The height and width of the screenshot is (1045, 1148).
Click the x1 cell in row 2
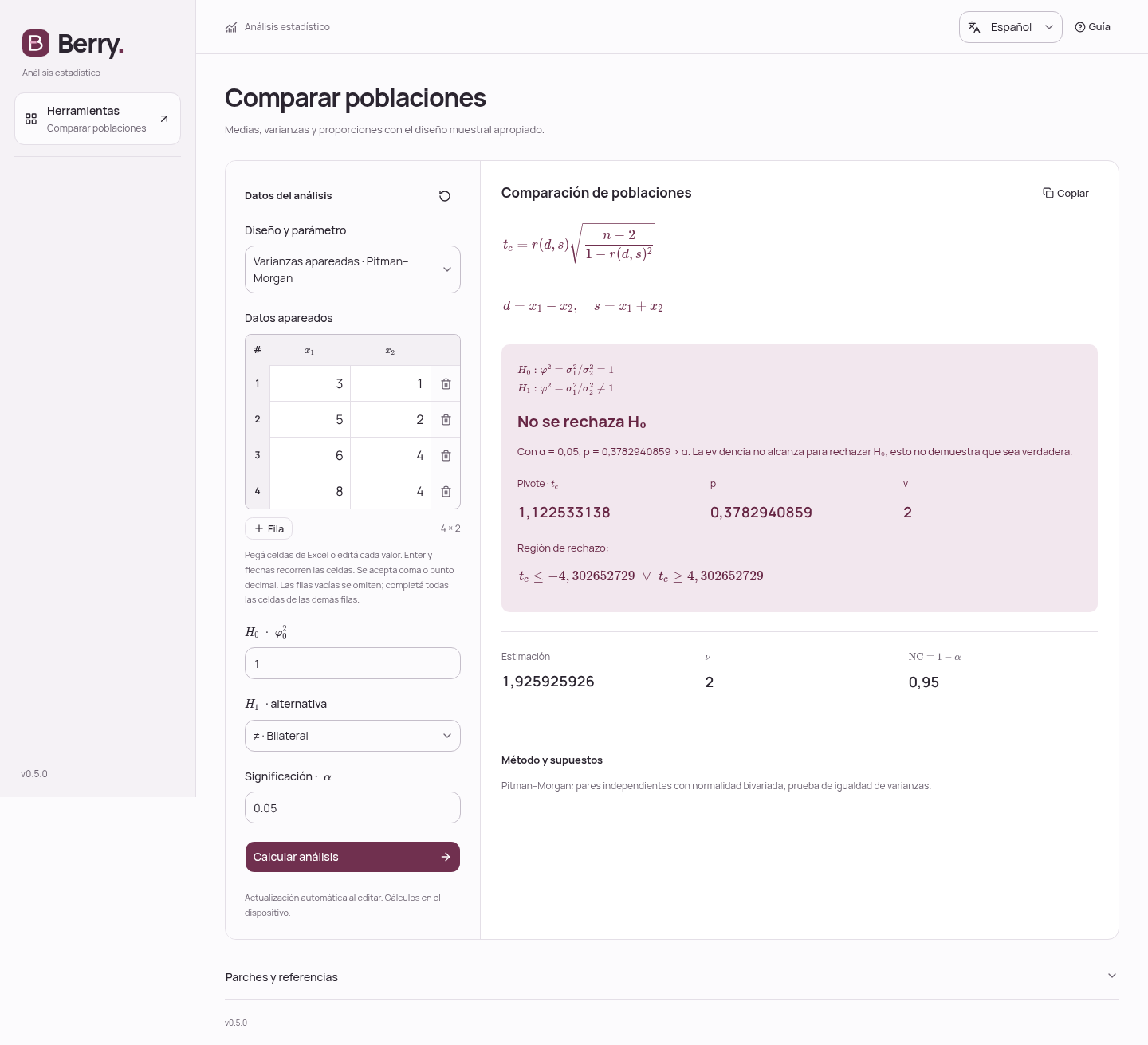[x=310, y=420]
